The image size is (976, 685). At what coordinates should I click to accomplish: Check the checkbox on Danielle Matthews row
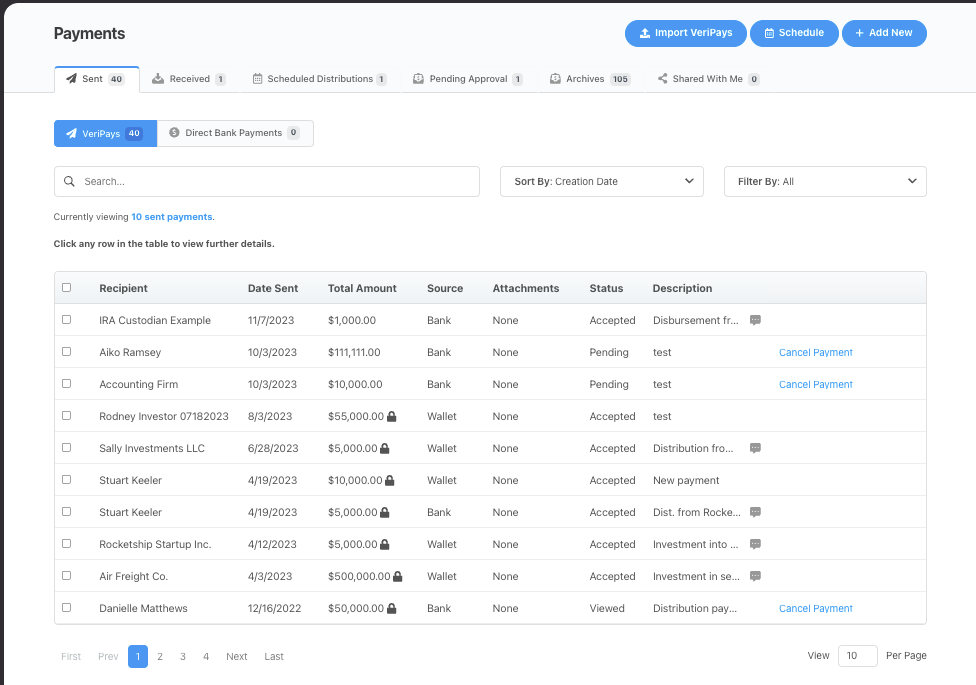[66, 608]
